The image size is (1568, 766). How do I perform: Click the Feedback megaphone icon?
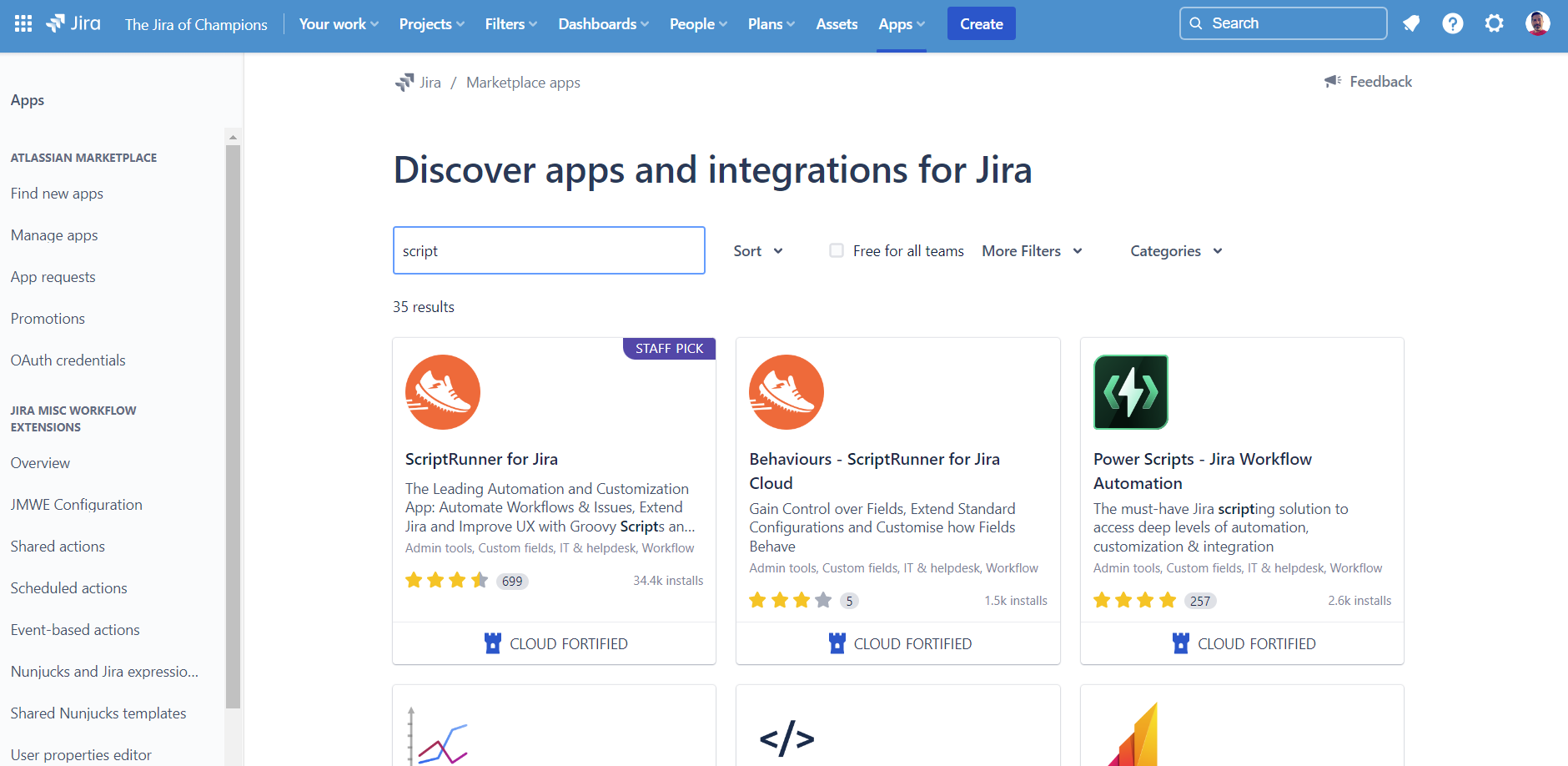(1333, 81)
